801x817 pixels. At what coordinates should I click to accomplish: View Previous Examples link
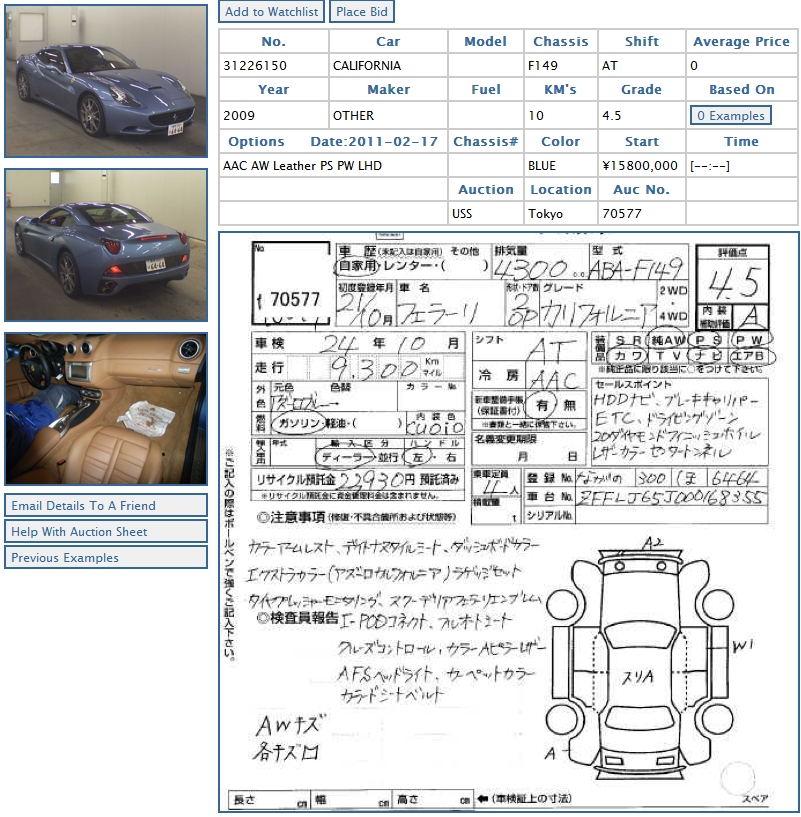pos(106,558)
